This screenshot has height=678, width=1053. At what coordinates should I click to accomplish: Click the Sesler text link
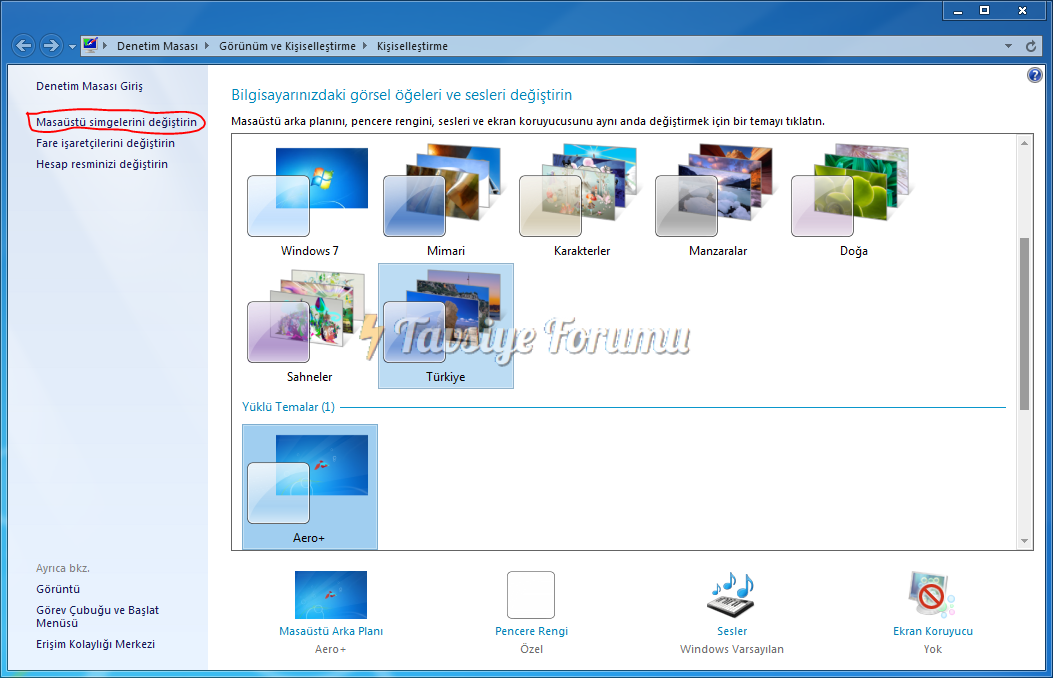732,631
